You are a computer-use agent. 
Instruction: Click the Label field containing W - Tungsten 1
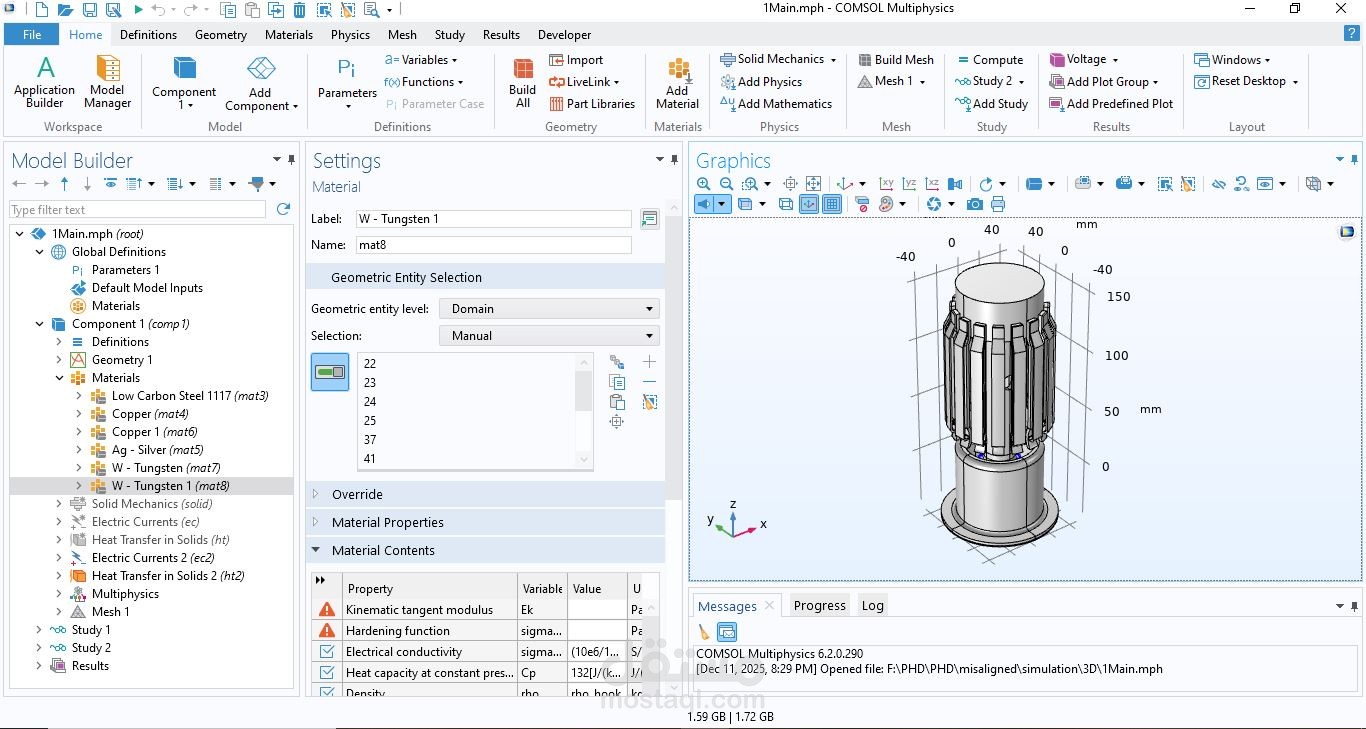pos(494,219)
